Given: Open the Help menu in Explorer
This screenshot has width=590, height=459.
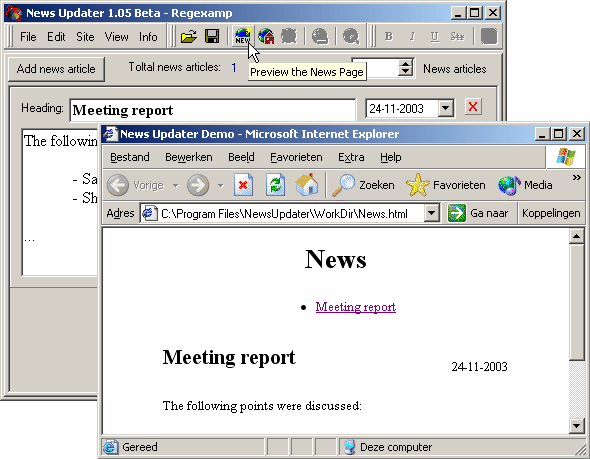Looking at the screenshot, I should click(x=391, y=157).
